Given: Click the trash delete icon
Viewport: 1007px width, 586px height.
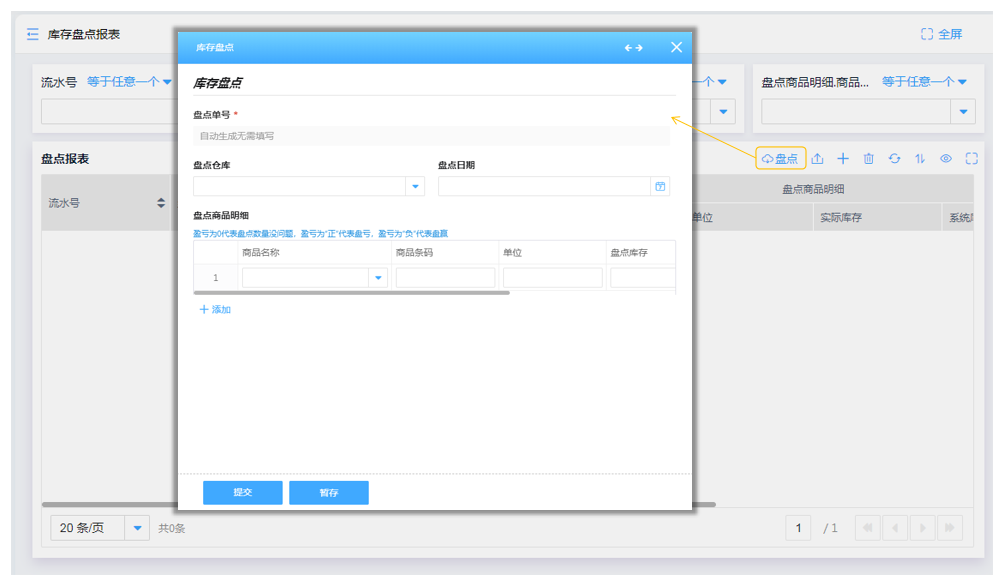Looking at the screenshot, I should coord(868,159).
